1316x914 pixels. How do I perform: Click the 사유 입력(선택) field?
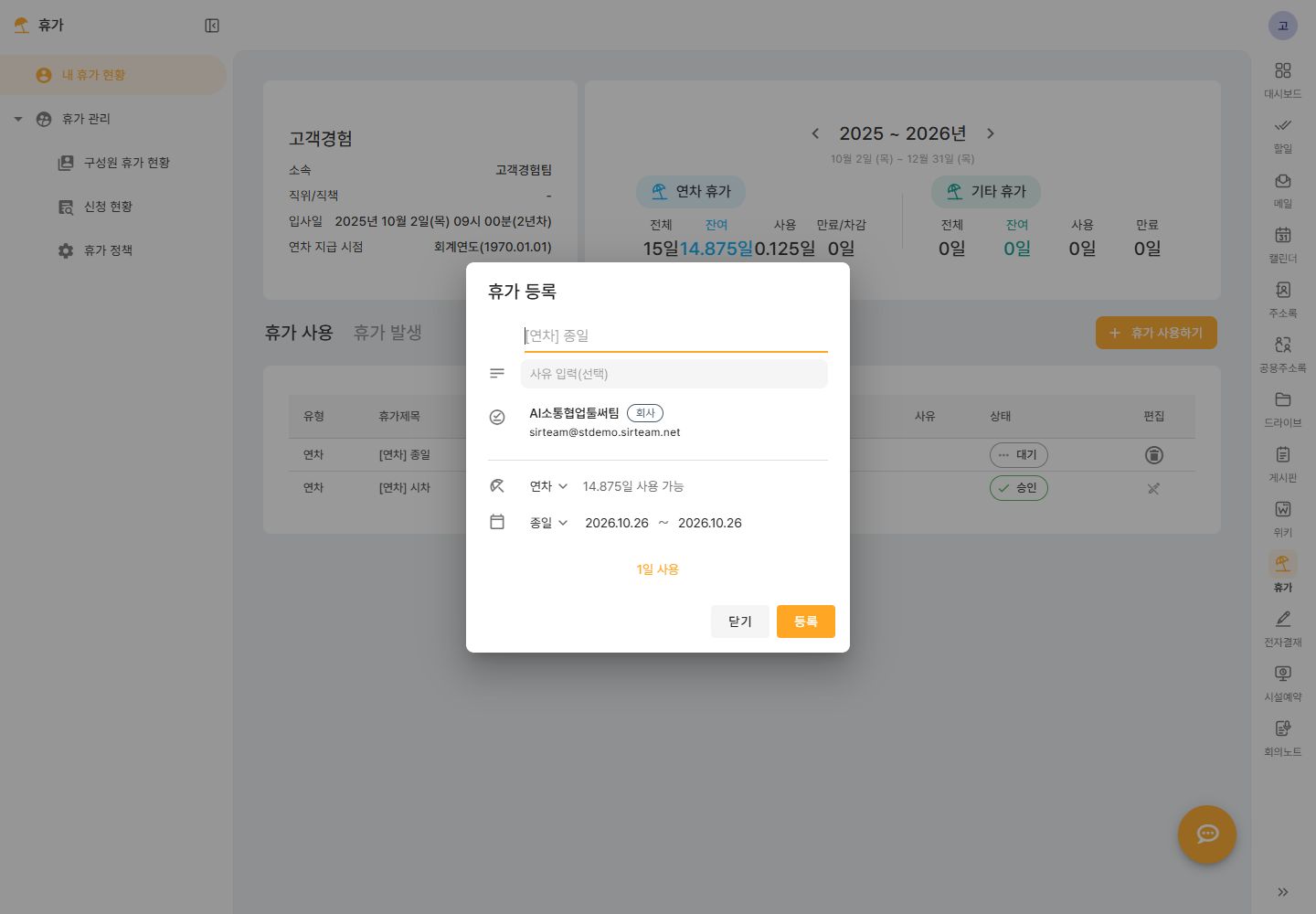674,374
